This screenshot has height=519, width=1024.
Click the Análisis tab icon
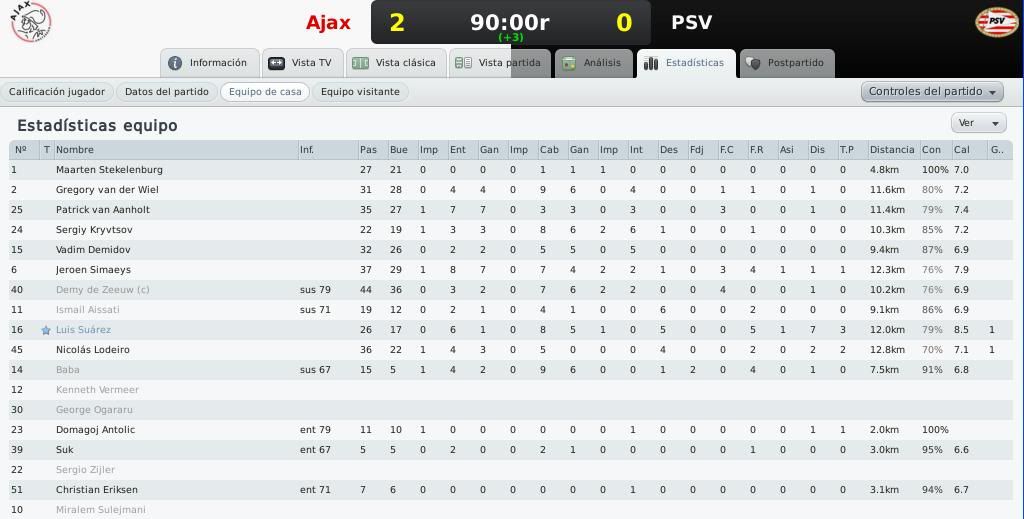pyautogui.click(x=569, y=63)
